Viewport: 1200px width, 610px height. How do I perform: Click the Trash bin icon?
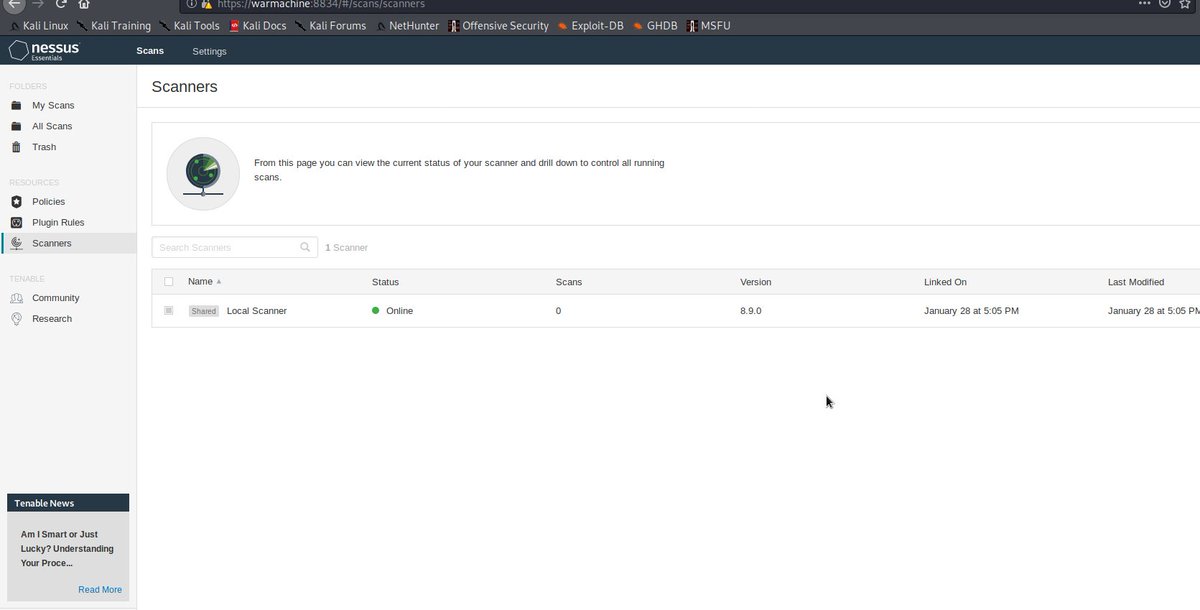[16, 147]
